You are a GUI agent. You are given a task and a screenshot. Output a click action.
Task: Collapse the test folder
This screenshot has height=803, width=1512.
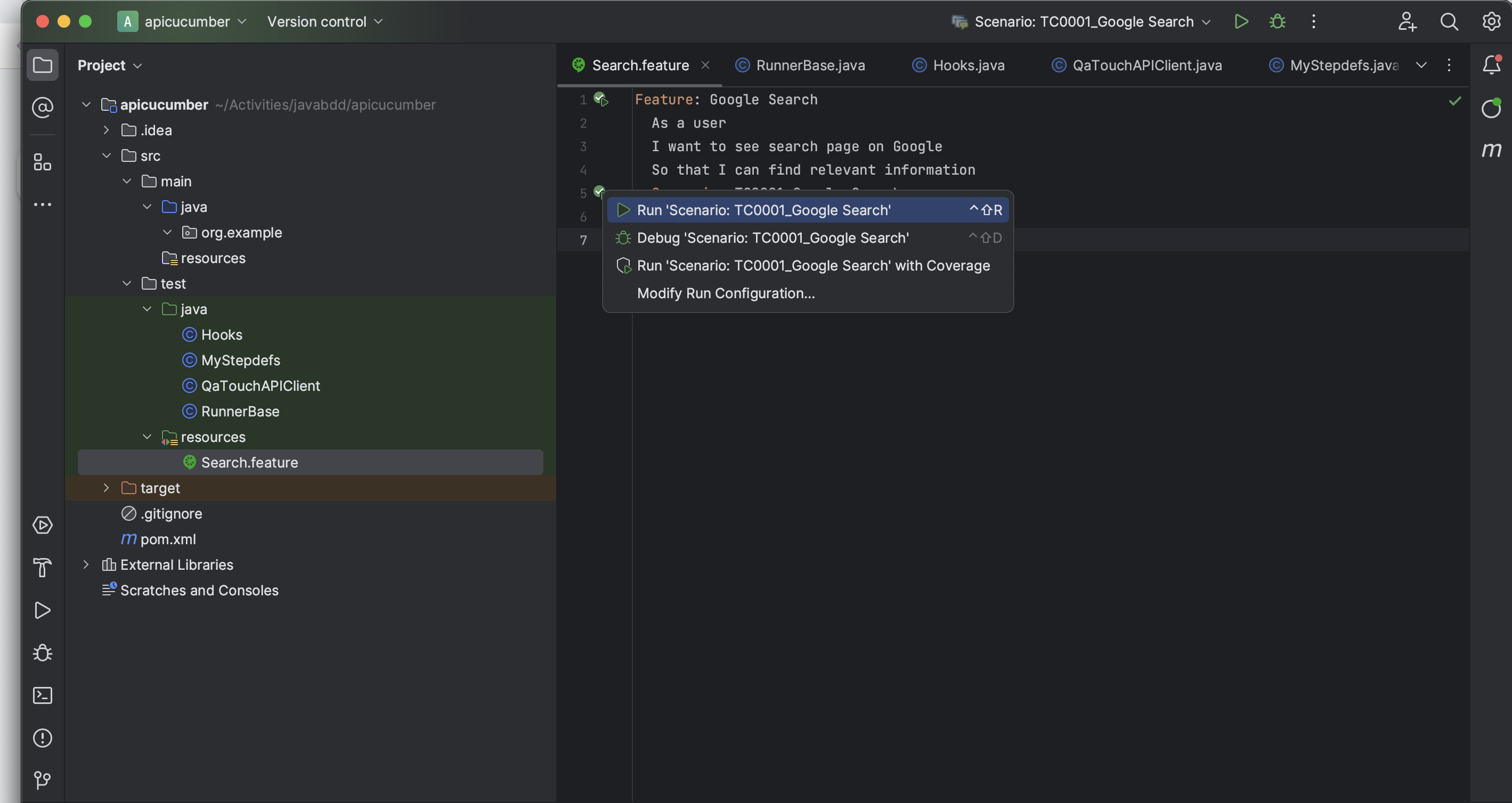(127, 283)
